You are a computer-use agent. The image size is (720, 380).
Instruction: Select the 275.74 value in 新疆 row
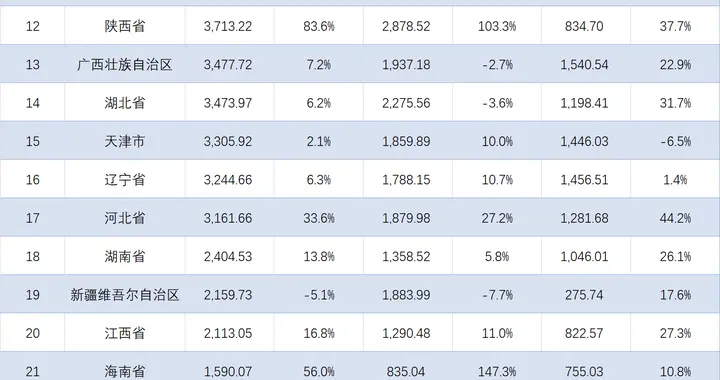click(x=584, y=295)
